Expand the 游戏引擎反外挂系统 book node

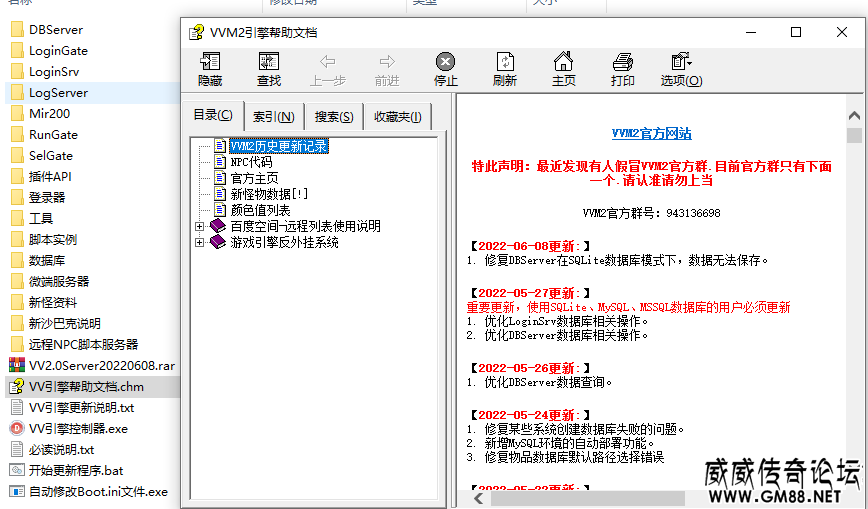click(x=200, y=243)
